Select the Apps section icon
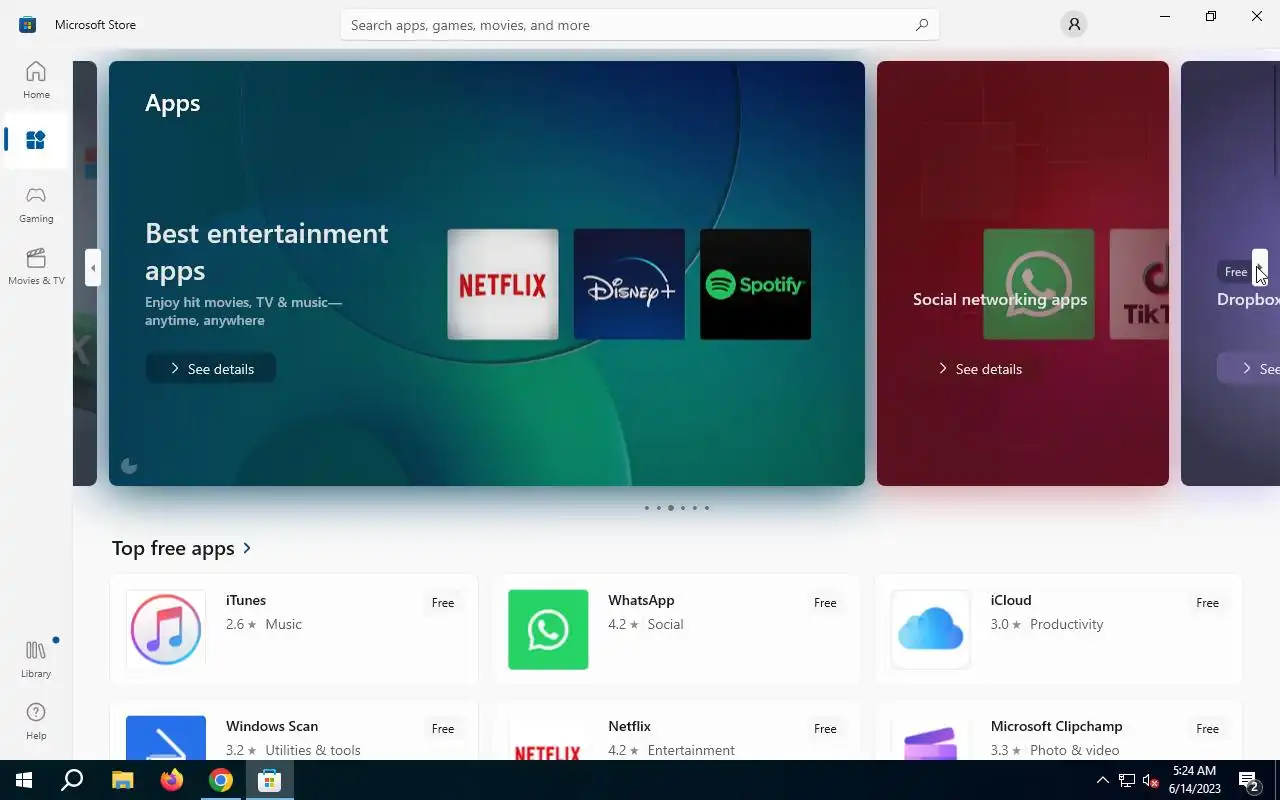The height and width of the screenshot is (800, 1280). click(x=36, y=140)
